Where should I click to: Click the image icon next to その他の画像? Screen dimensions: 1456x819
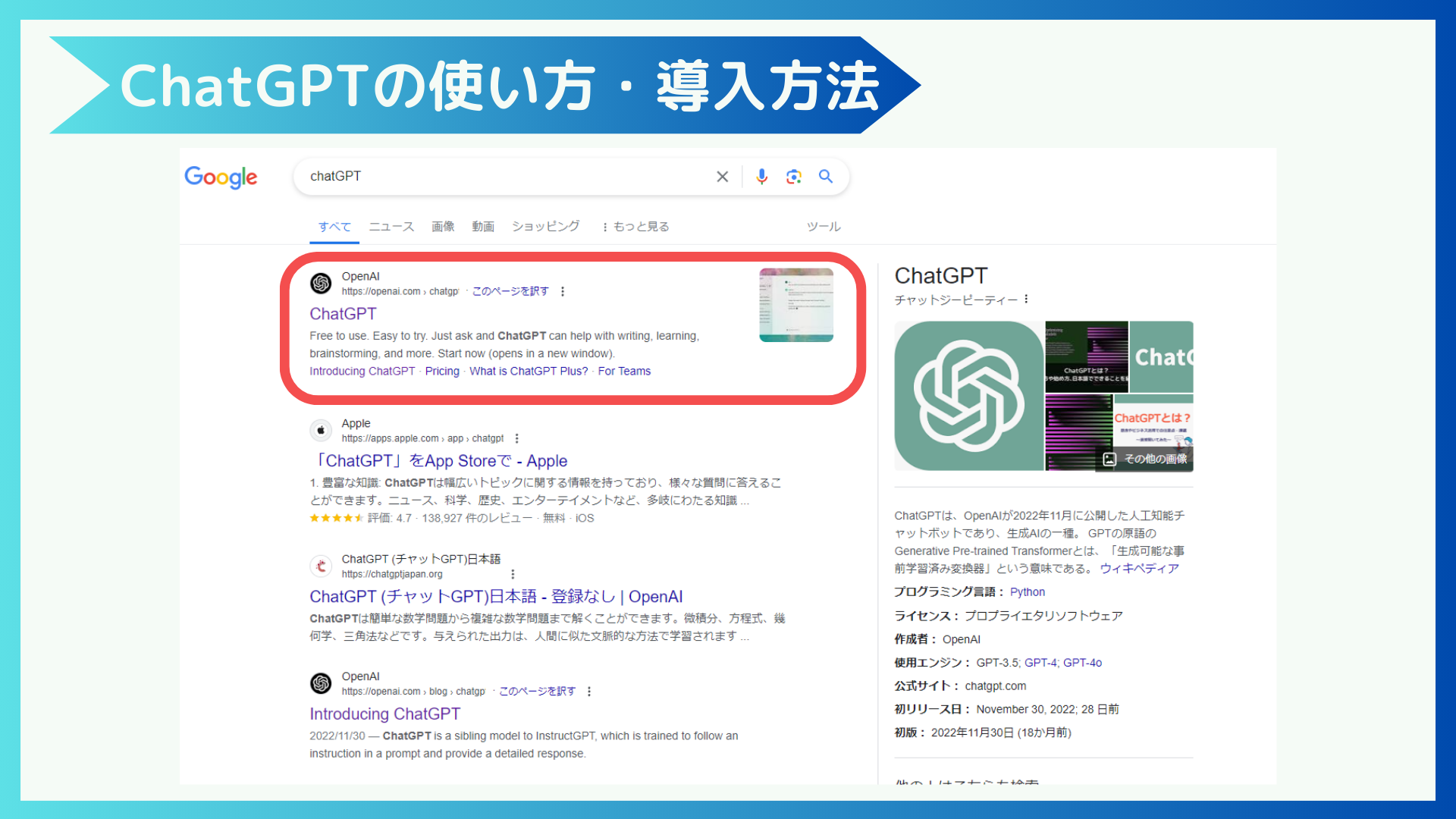[1109, 459]
